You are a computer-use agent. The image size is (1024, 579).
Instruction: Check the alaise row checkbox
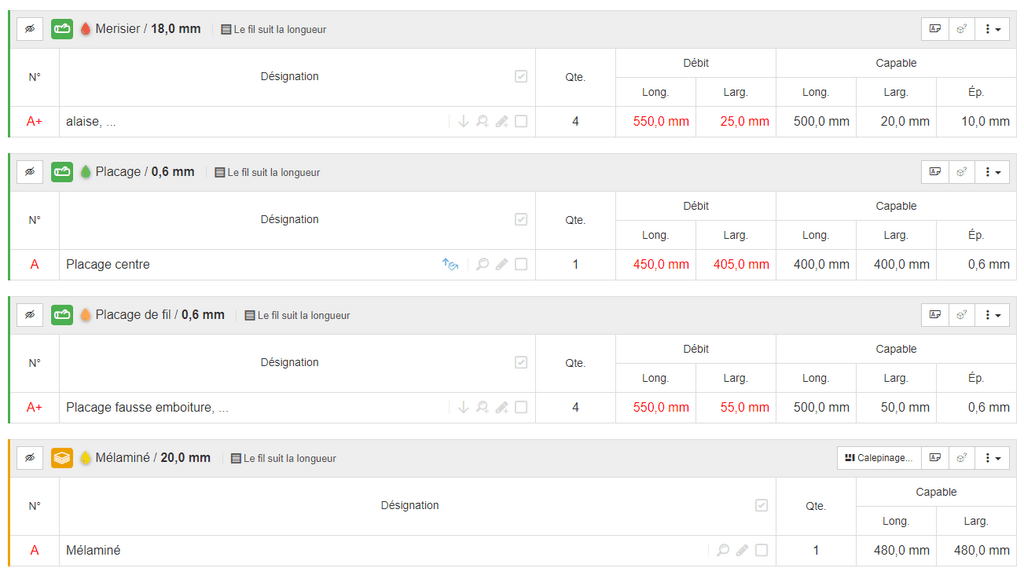pyautogui.click(x=521, y=121)
